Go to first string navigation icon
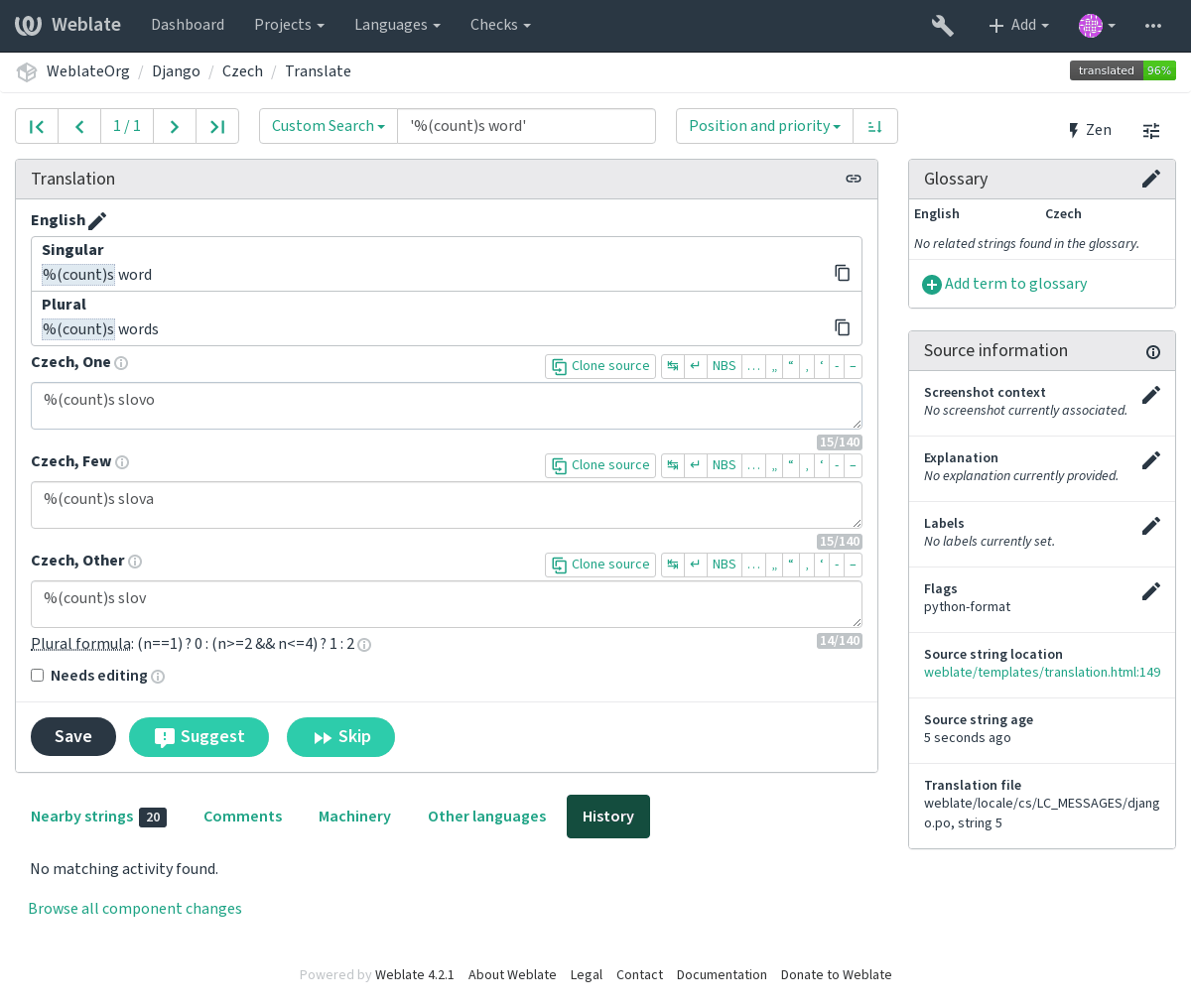The height and width of the screenshot is (1008, 1191). click(37, 126)
